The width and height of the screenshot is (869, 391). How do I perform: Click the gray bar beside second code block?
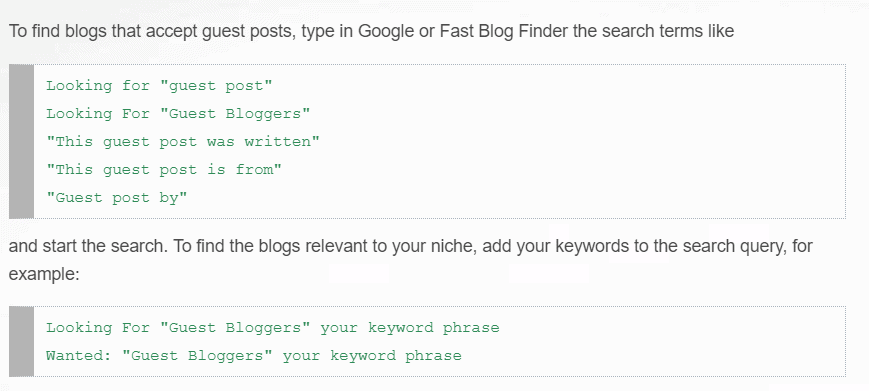[x=22, y=341]
